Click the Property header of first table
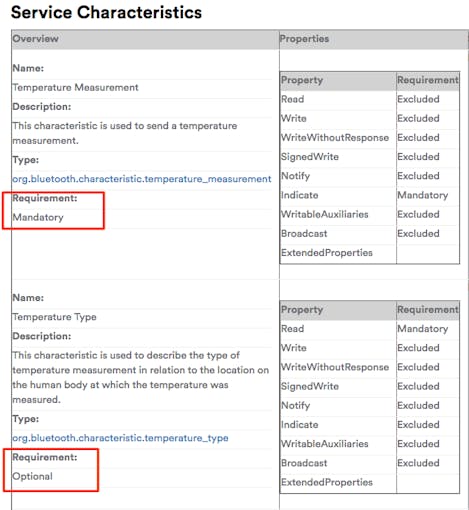469x510 pixels. (x=302, y=80)
